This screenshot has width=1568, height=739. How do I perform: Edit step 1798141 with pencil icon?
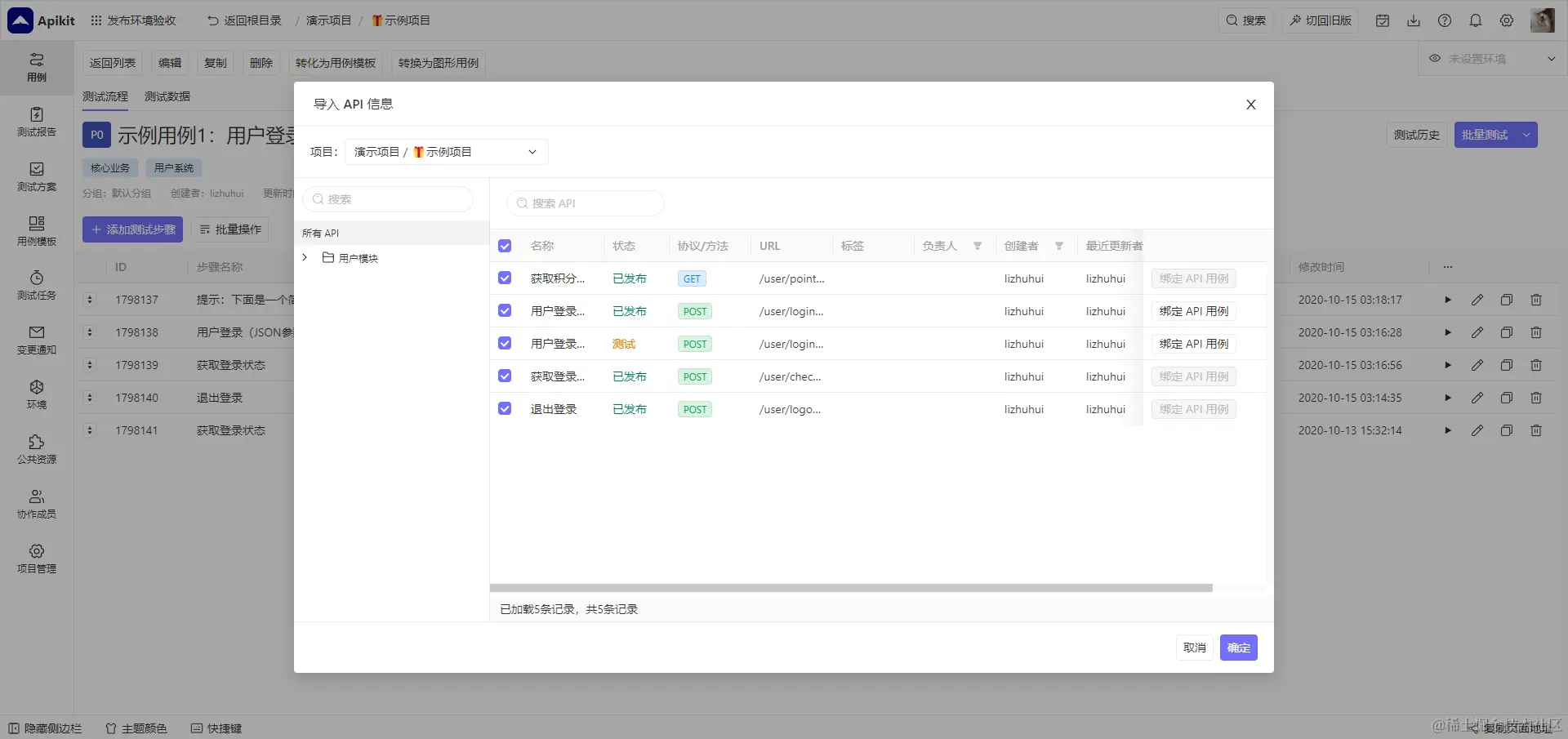(1477, 430)
